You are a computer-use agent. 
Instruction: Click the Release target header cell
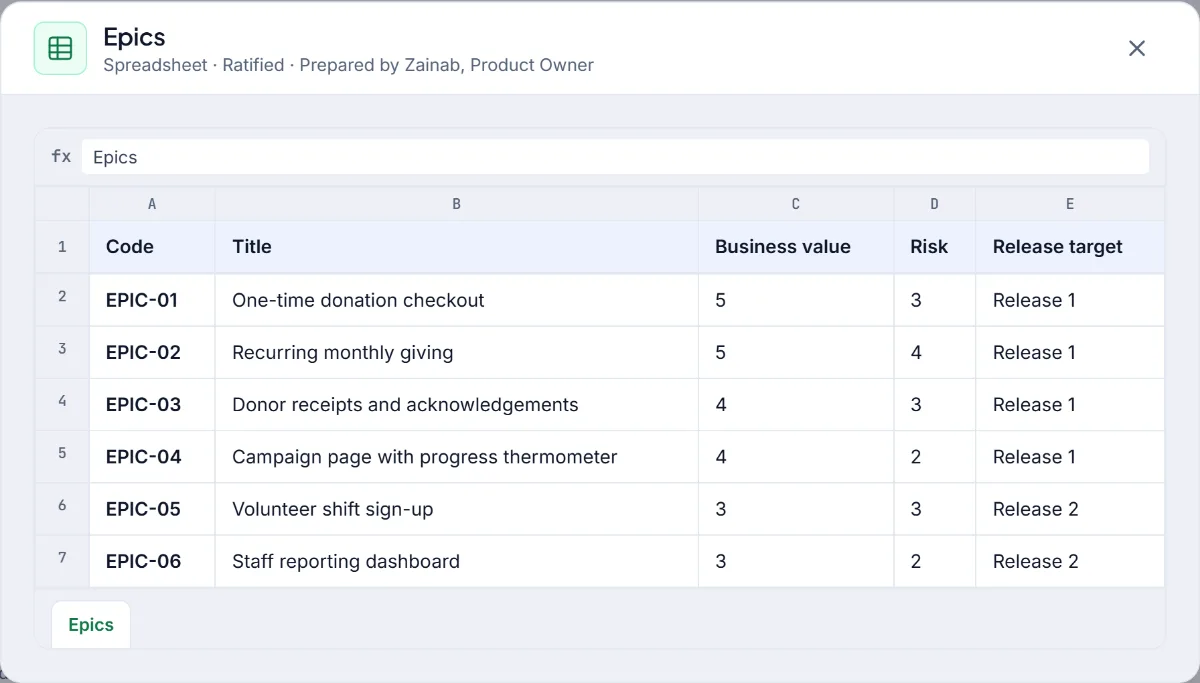[x=1070, y=247]
